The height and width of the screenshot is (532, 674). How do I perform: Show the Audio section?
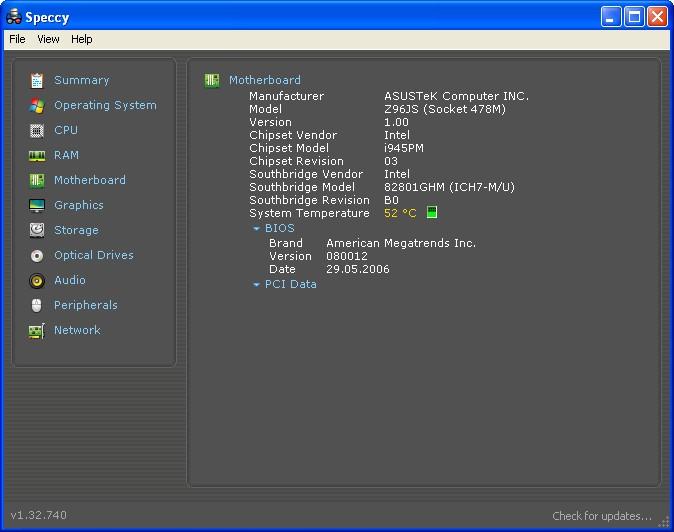[70, 280]
